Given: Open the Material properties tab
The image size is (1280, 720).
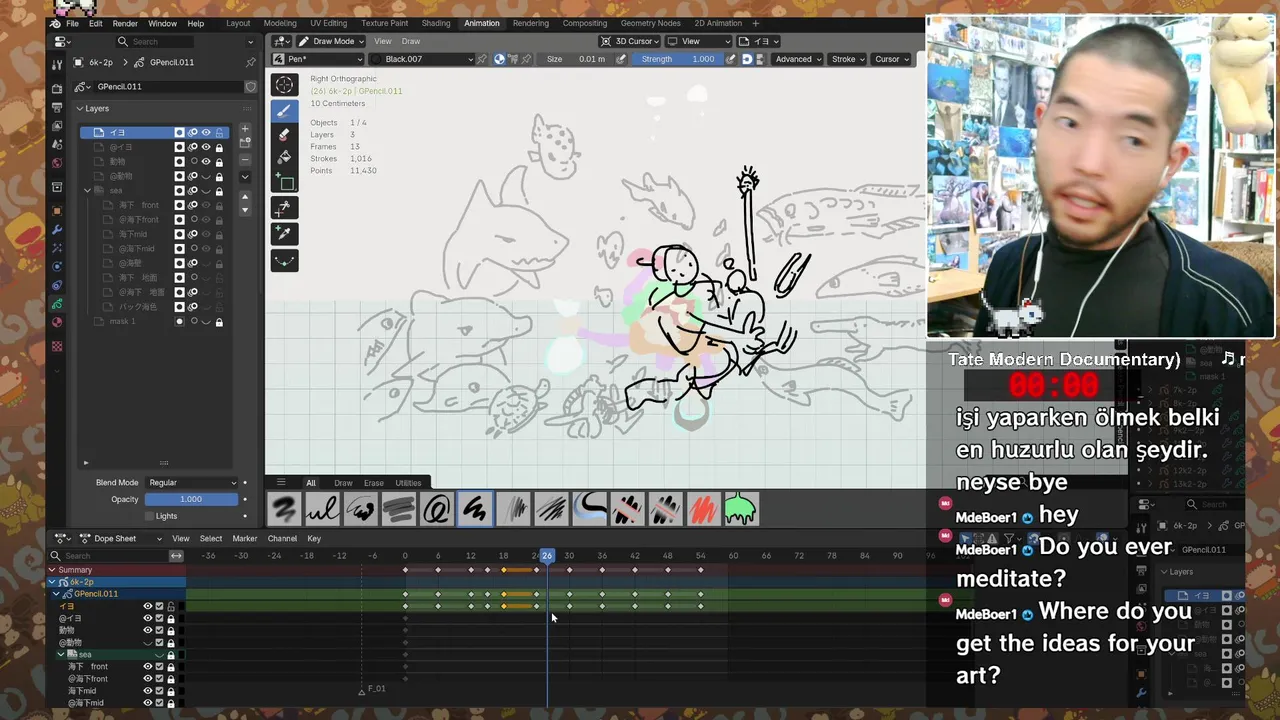Looking at the screenshot, I should pos(57,322).
